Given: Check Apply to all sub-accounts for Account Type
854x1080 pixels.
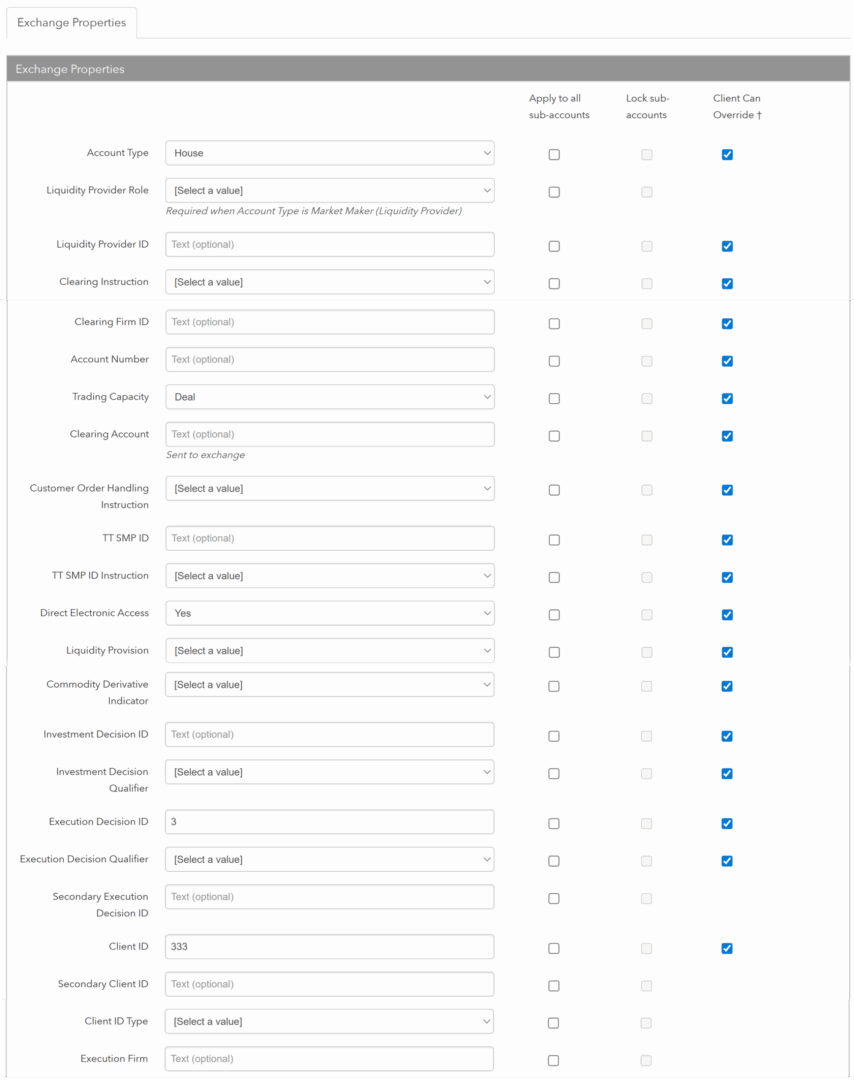Looking at the screenshot, I should [554, 154].
